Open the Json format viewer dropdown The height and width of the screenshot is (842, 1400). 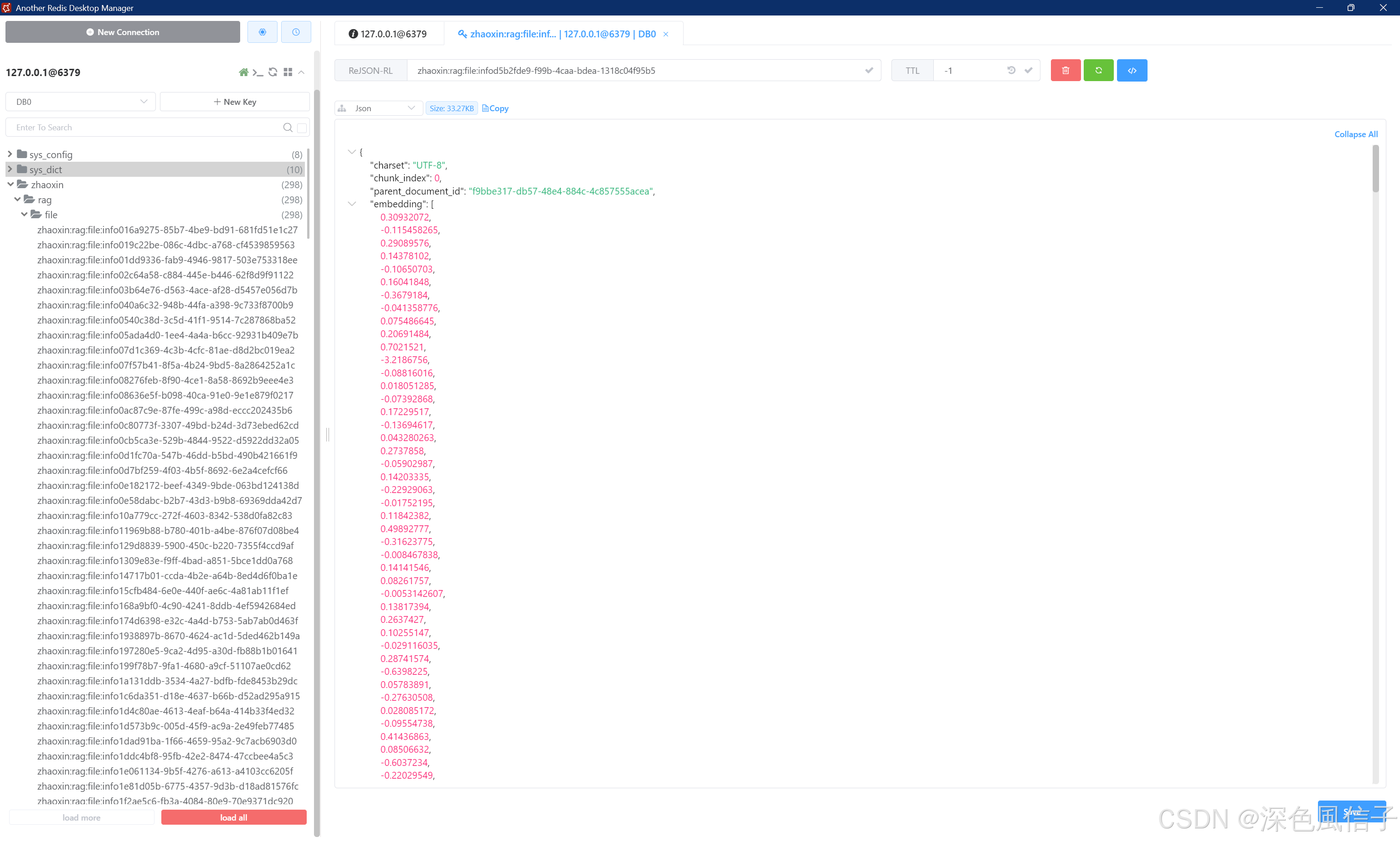click(379, 108)
